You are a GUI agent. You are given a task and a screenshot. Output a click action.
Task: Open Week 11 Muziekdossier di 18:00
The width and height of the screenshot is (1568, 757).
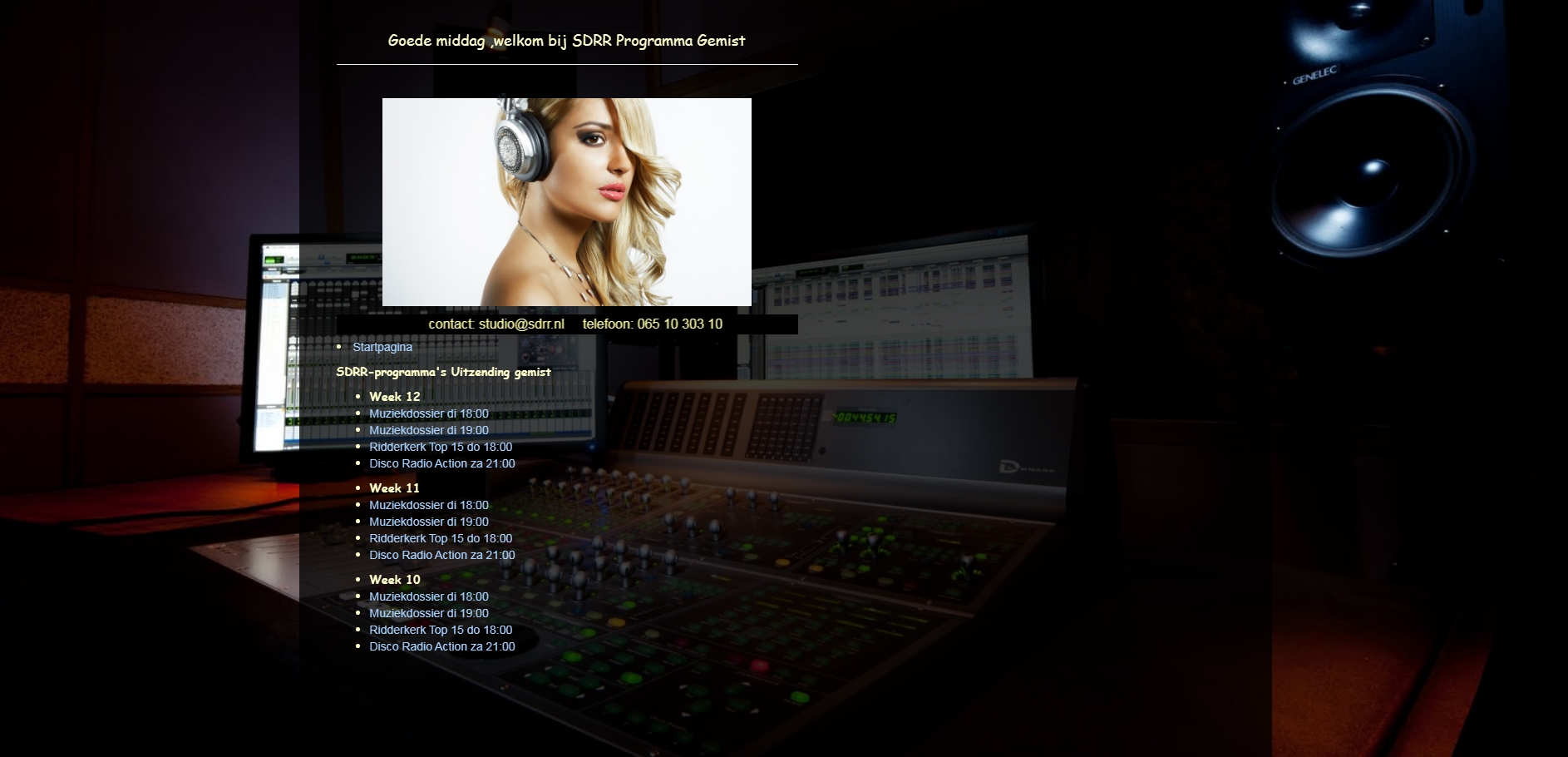point(428,505)
